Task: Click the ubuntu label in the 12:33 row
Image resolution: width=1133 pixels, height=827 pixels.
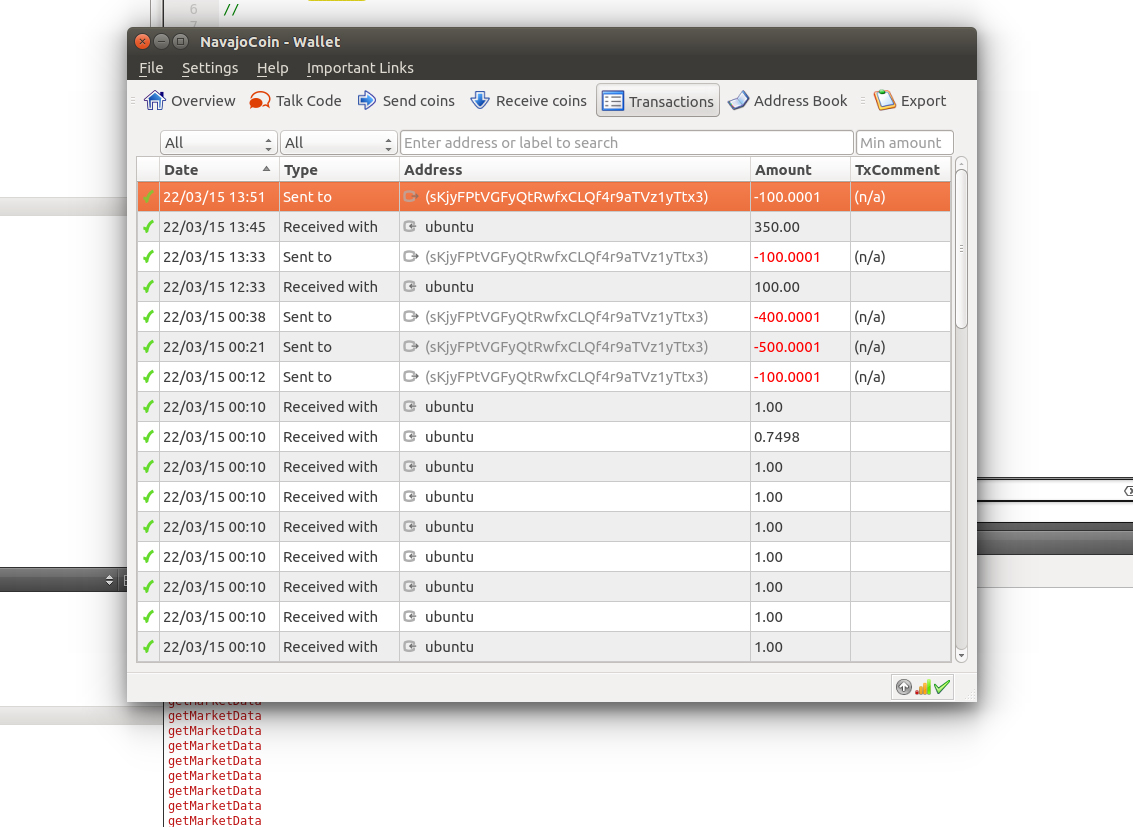Action: click(449, 287)
